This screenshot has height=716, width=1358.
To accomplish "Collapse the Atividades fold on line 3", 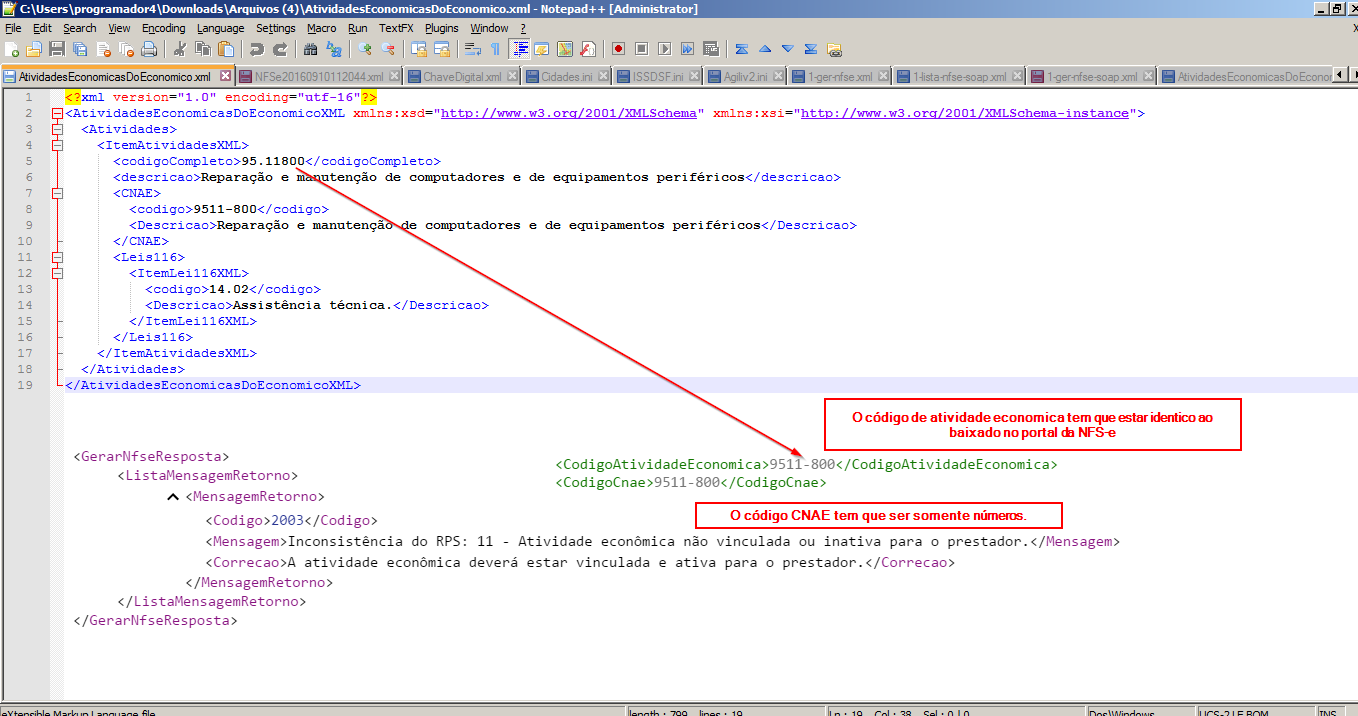I will coord(57,130).
